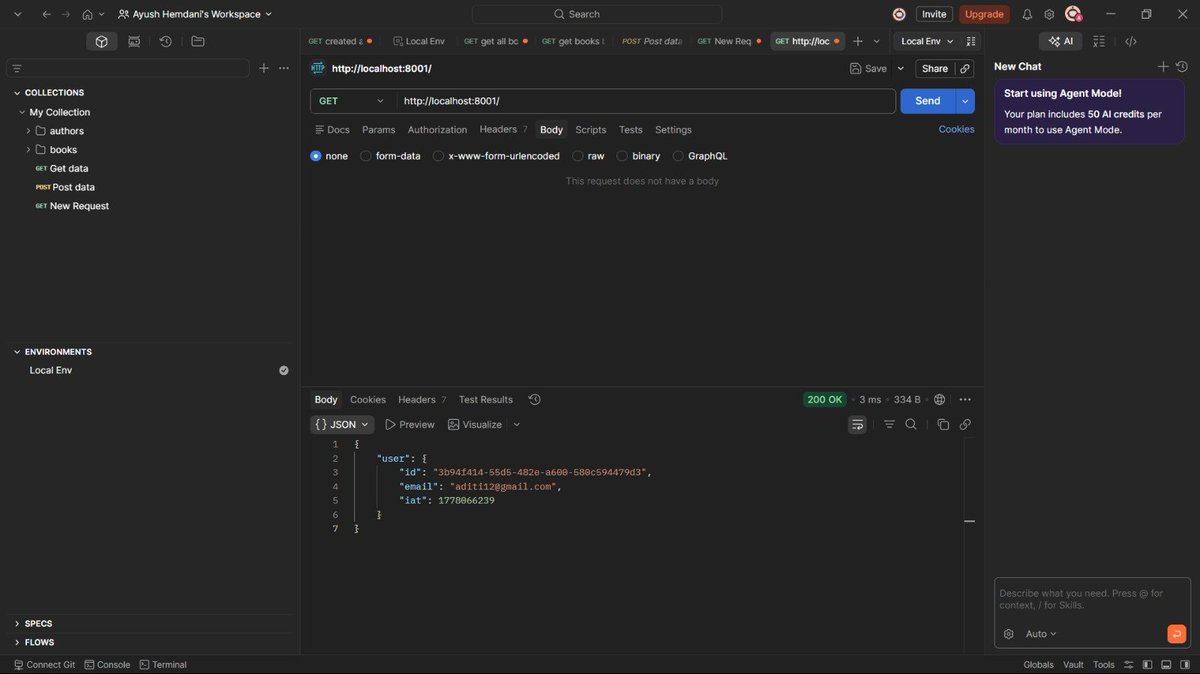Image resolution: width=1200 pixels, height=674 pixels.
Task: Open the response filter icon
Action: coord(889,424)
